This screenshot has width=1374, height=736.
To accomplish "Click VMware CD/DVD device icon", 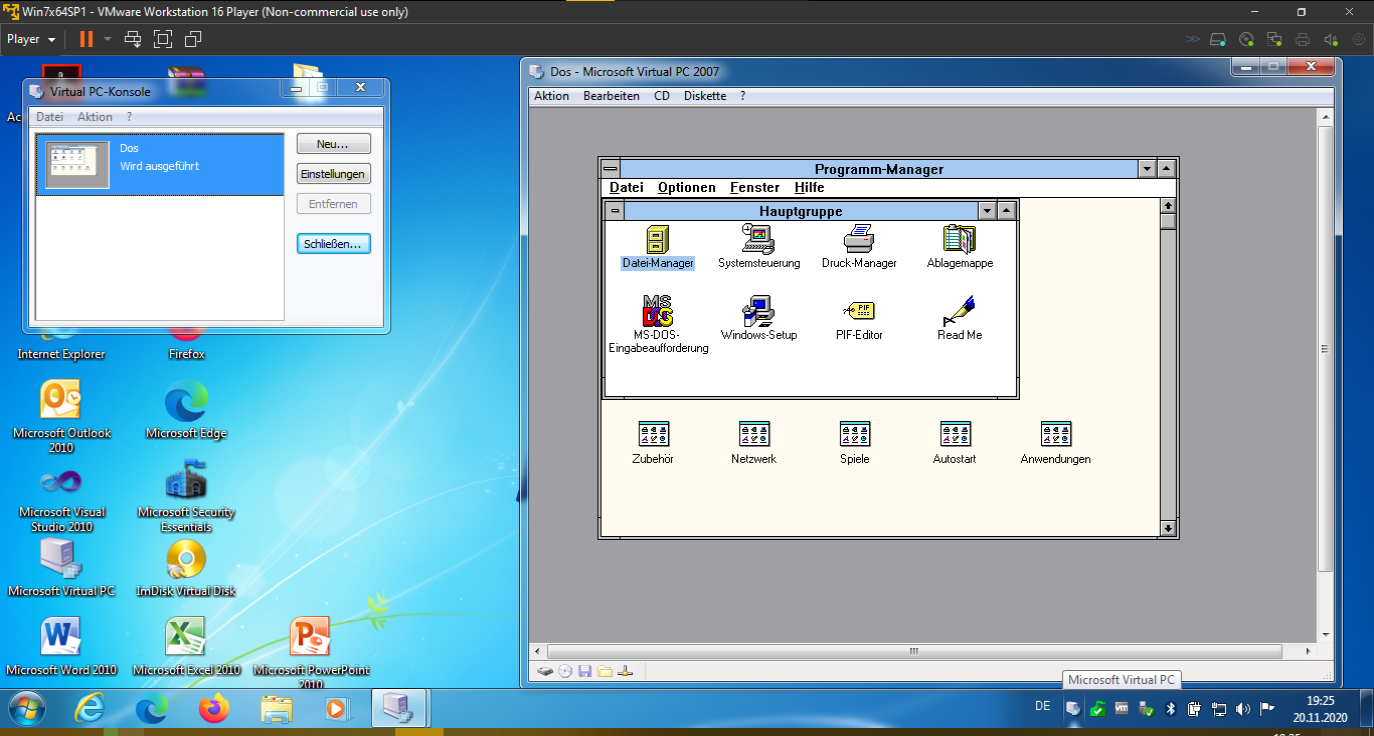I will pos(1246,39).
